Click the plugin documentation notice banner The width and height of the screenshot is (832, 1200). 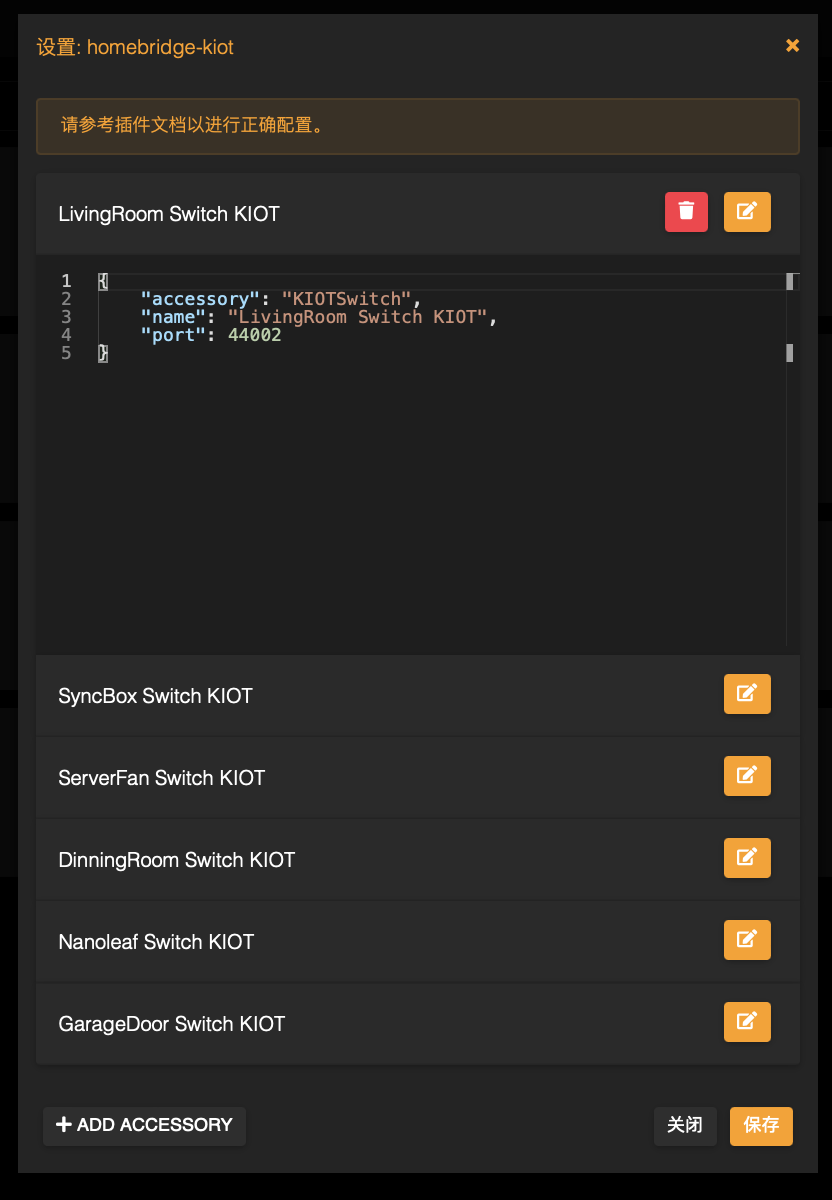[x=418, y=126]
